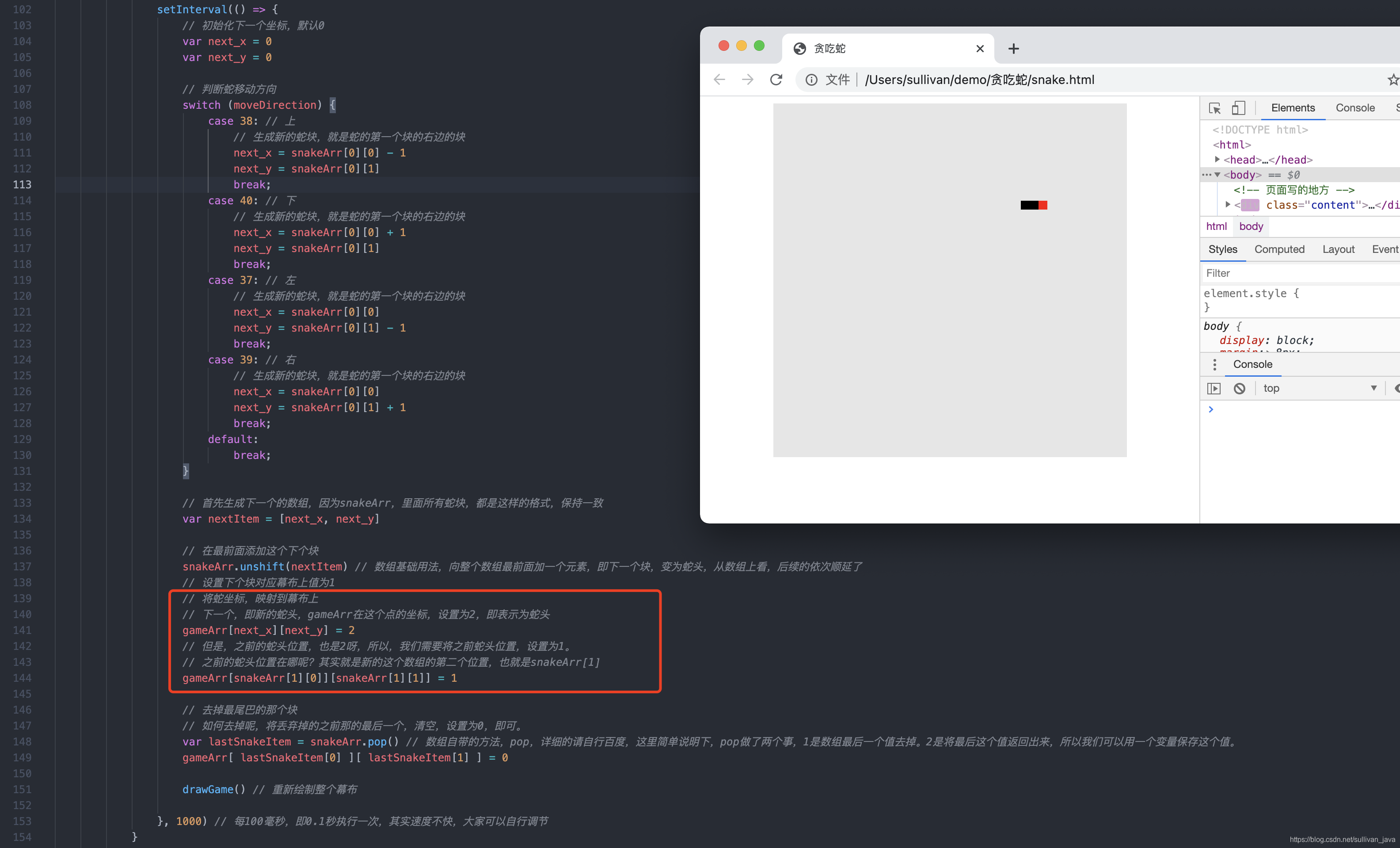Expand the content div node

1228,205
